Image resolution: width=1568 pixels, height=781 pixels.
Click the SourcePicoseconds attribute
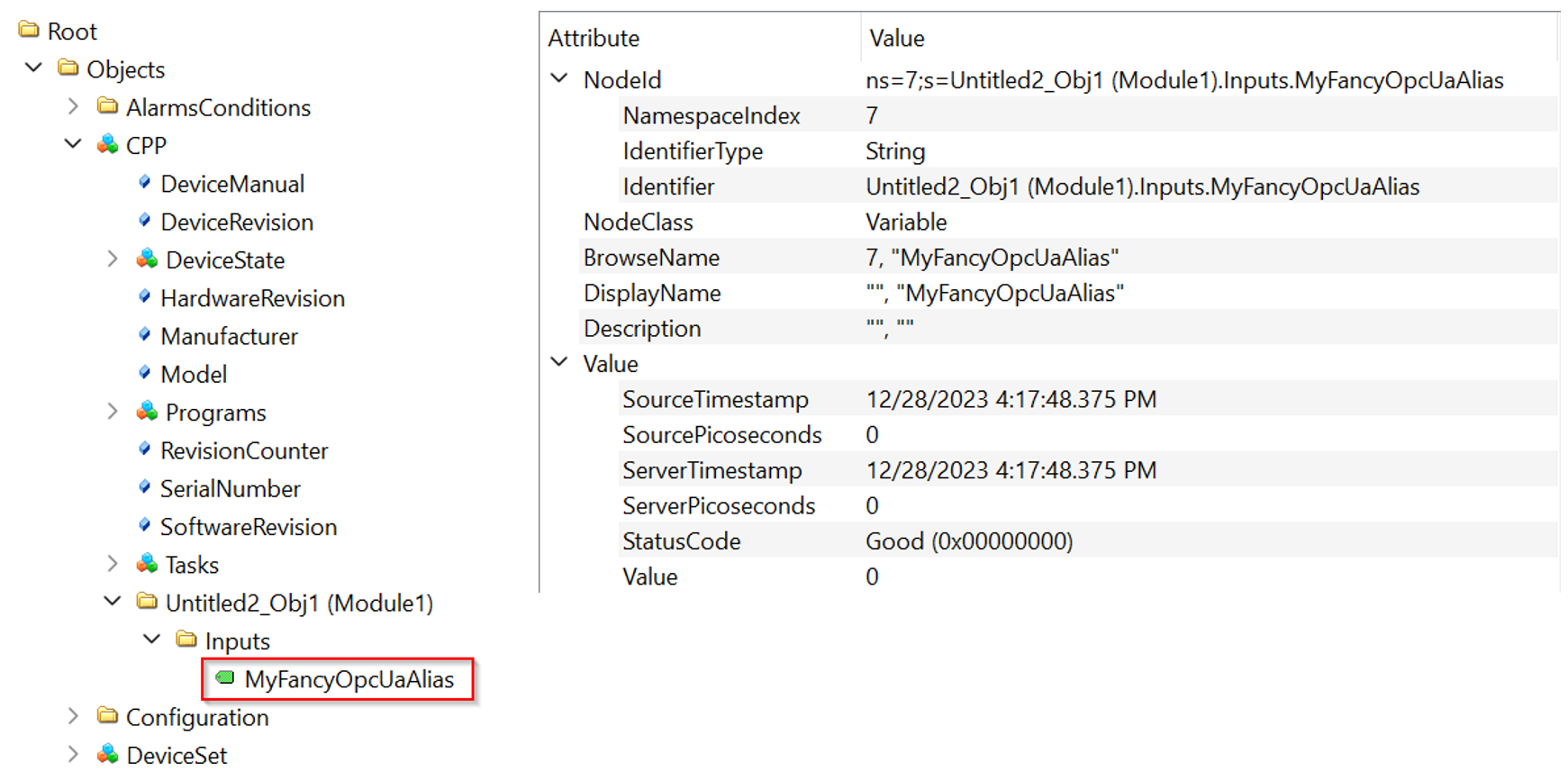coord(722,435)
